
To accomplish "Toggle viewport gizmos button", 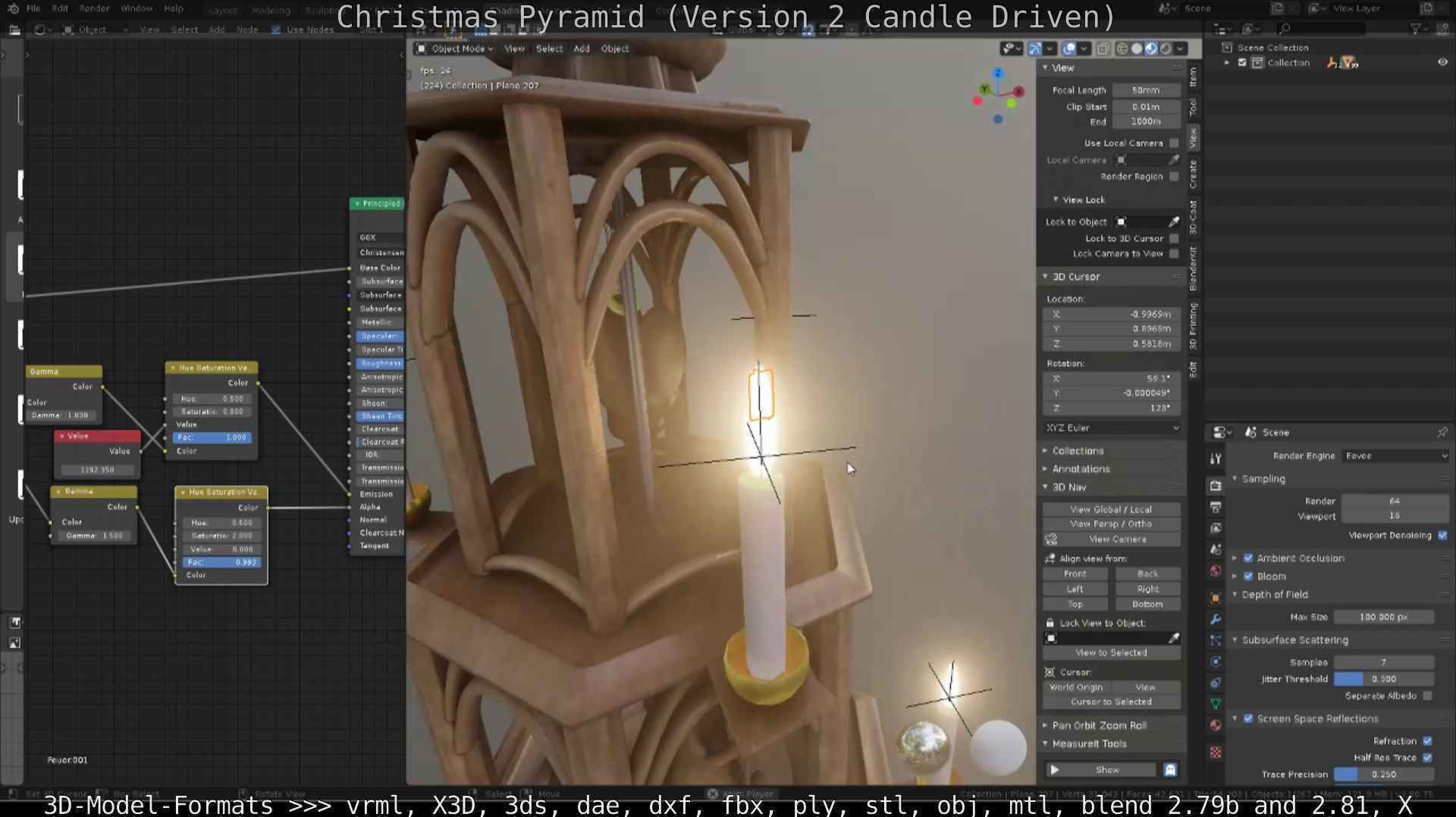I will pos(1035,49).
